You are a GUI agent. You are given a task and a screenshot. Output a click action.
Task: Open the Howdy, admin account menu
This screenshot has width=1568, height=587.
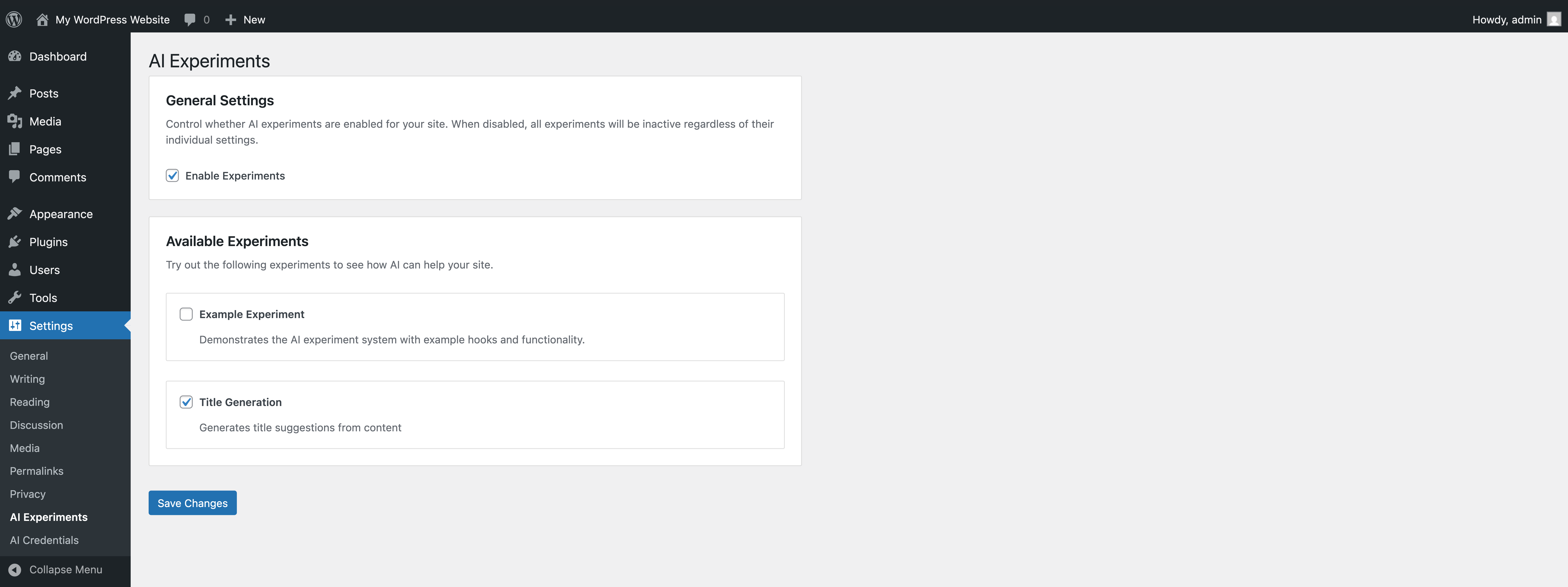tap(1507, 19)
